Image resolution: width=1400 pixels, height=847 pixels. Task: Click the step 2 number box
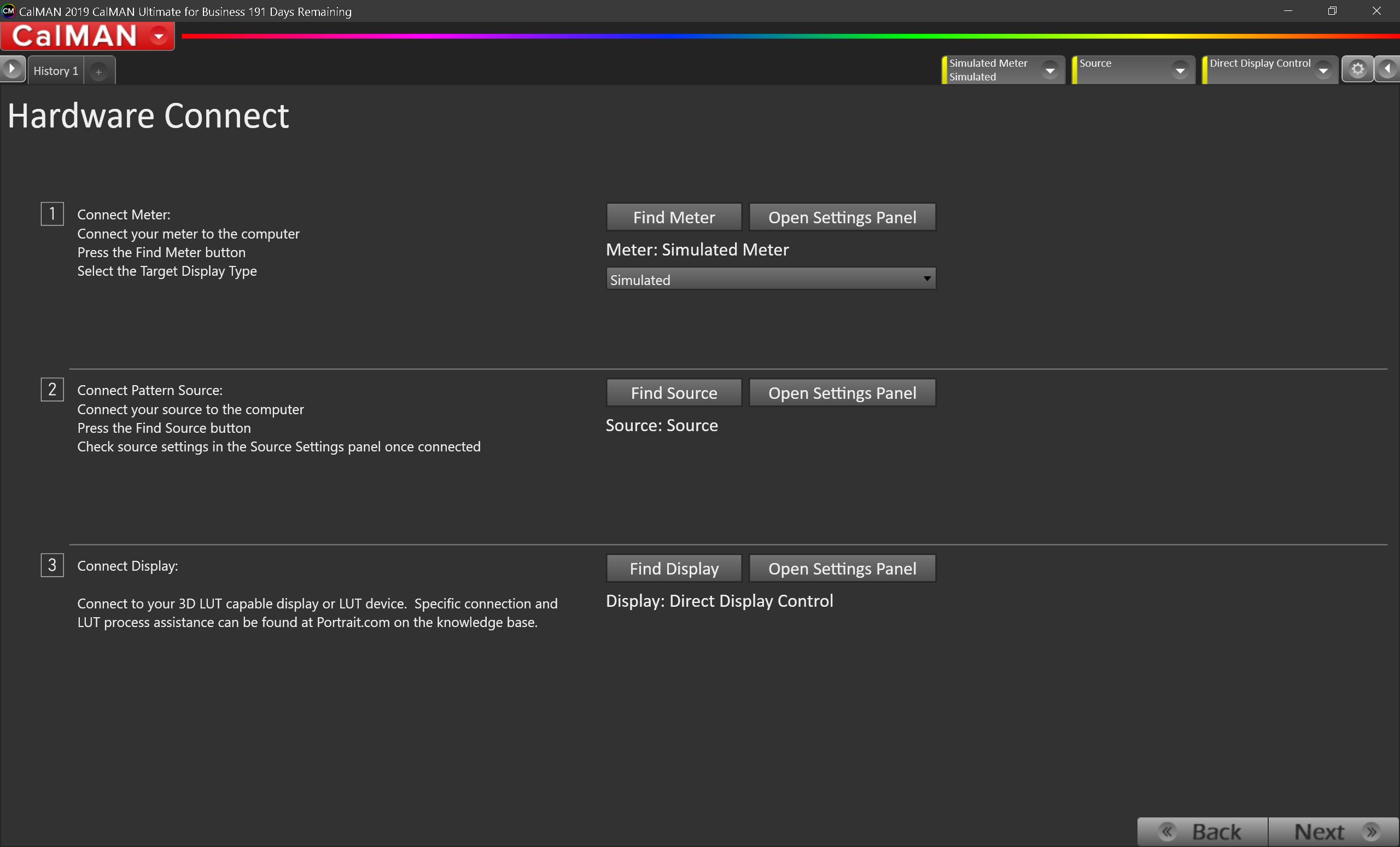(x=52, y=390)
